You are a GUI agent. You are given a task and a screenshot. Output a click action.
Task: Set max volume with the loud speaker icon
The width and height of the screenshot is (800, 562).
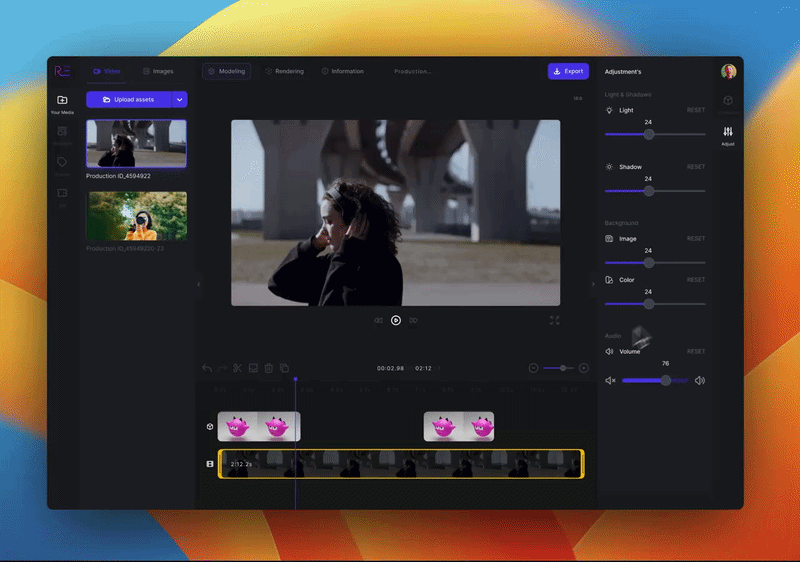click(700, 380)
